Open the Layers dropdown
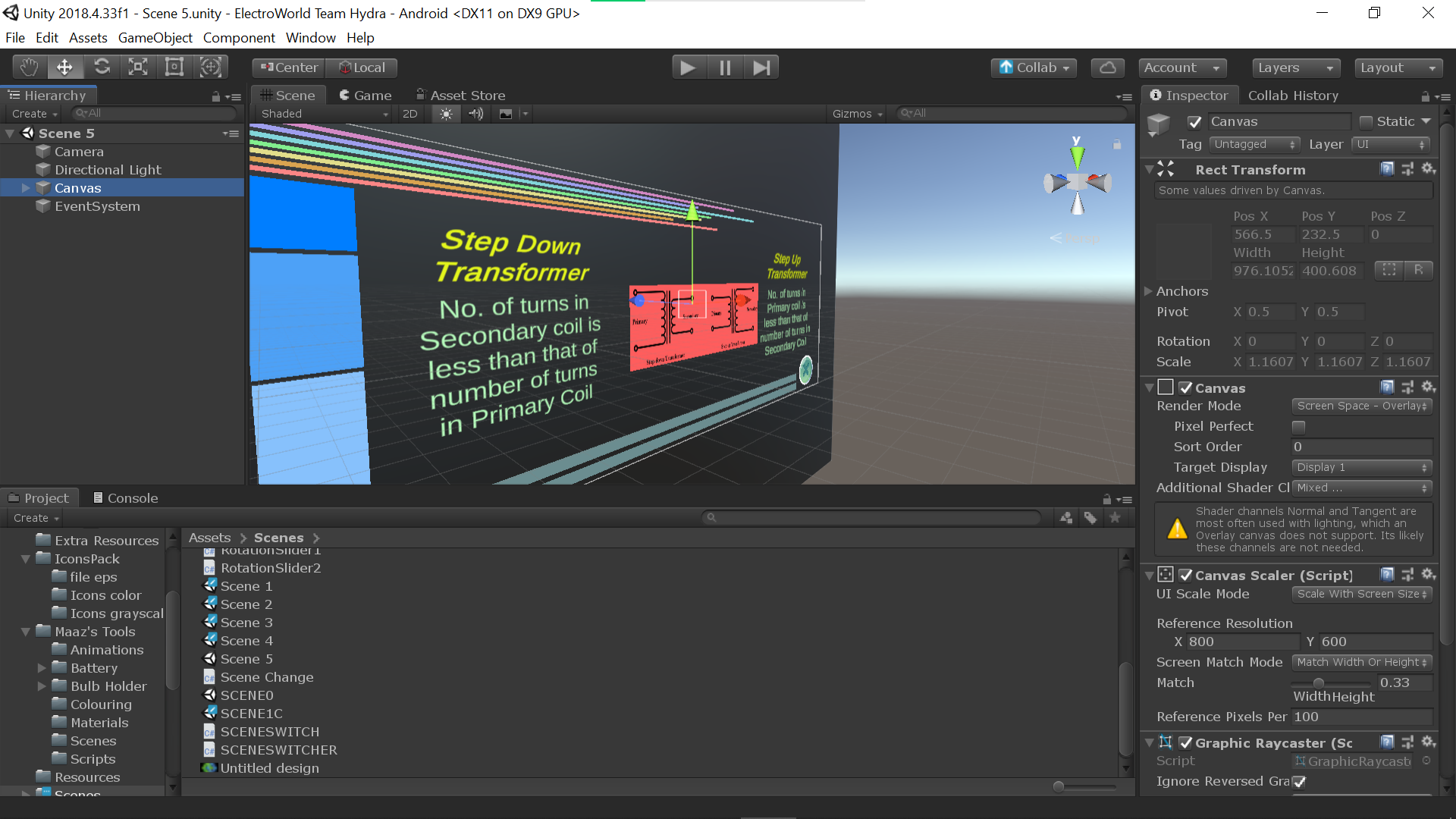 coord(1295,67)
